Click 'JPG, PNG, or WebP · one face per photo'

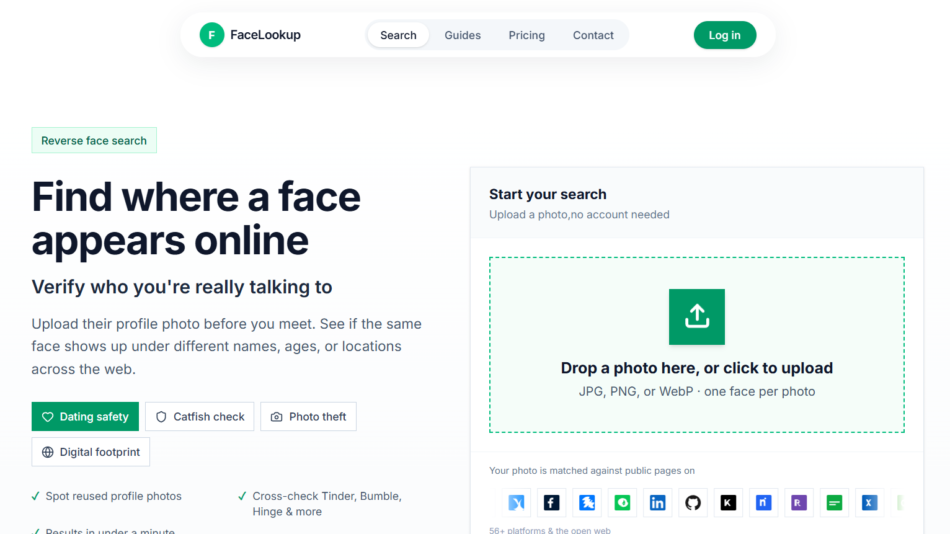click(697, 392)
